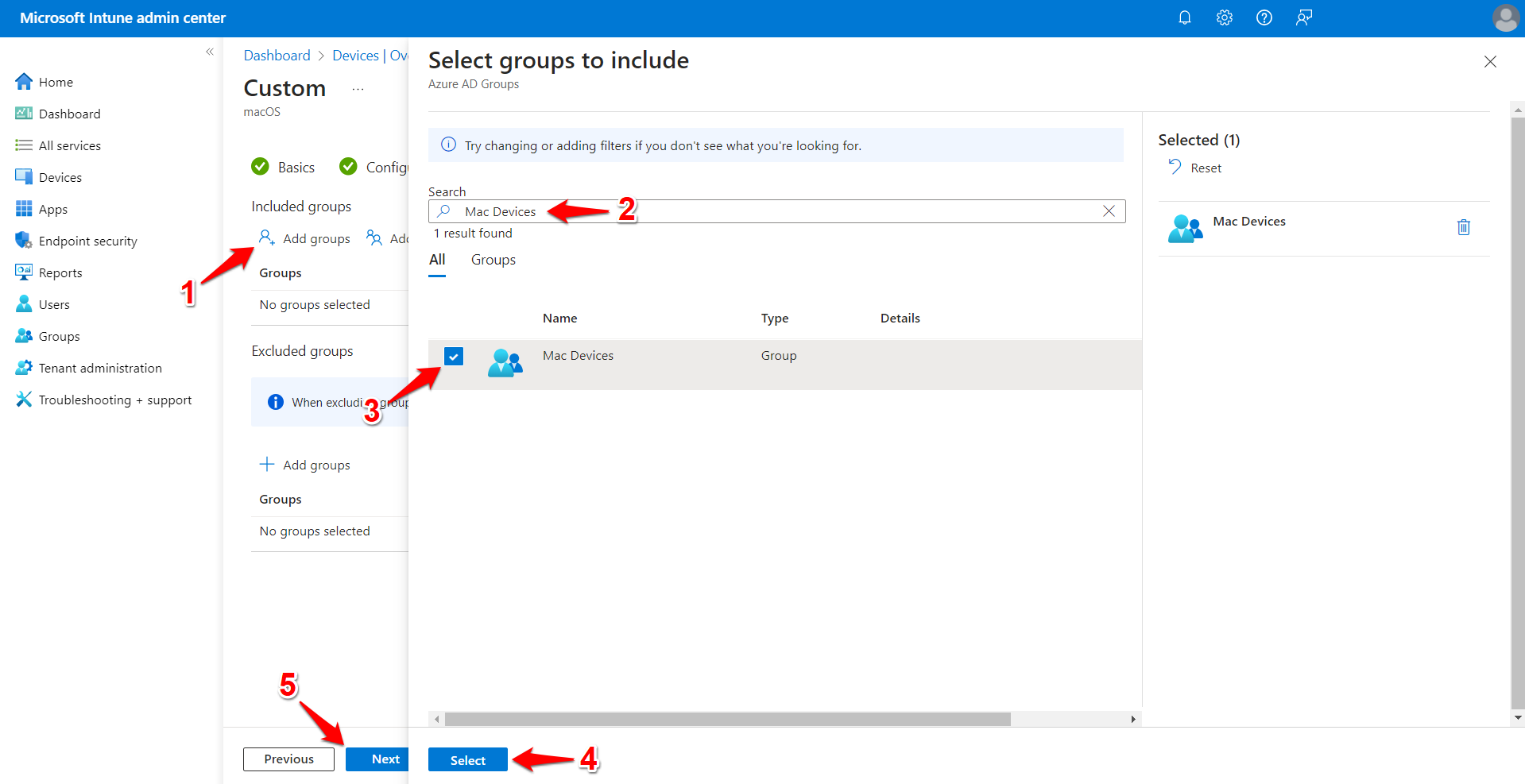
Task: Click the Select button to confirm groups
Action: [x=467, y=759]
